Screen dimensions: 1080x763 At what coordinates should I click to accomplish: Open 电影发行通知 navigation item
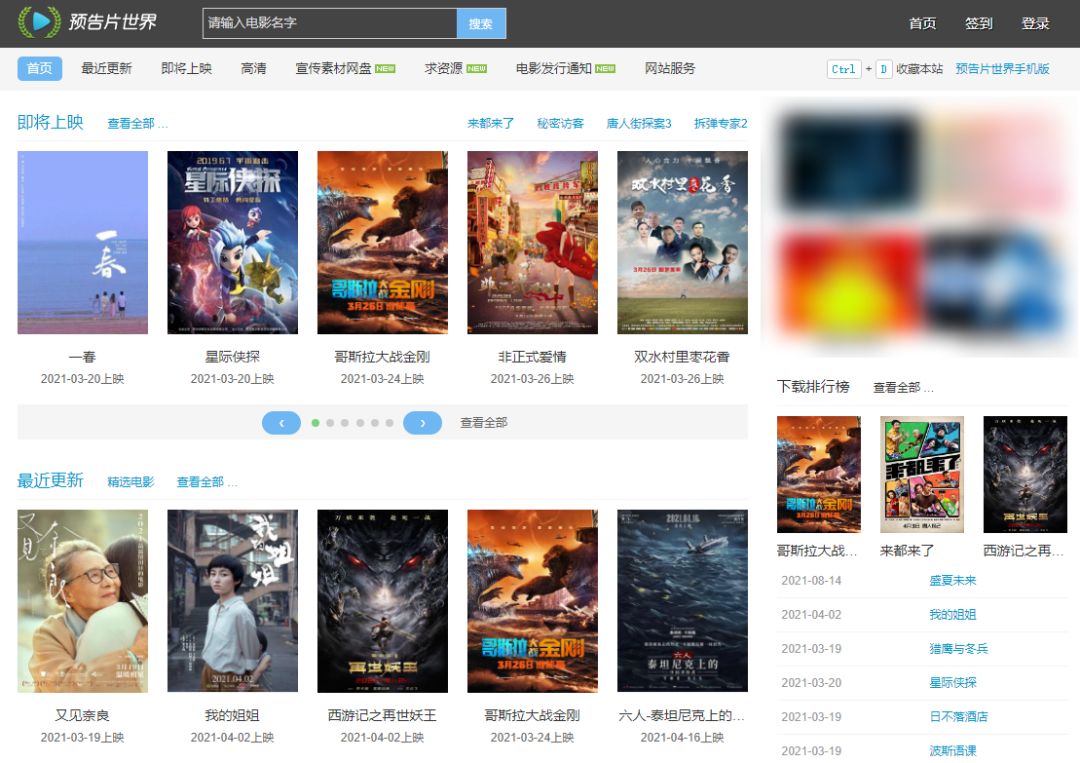tap(565, 68)
